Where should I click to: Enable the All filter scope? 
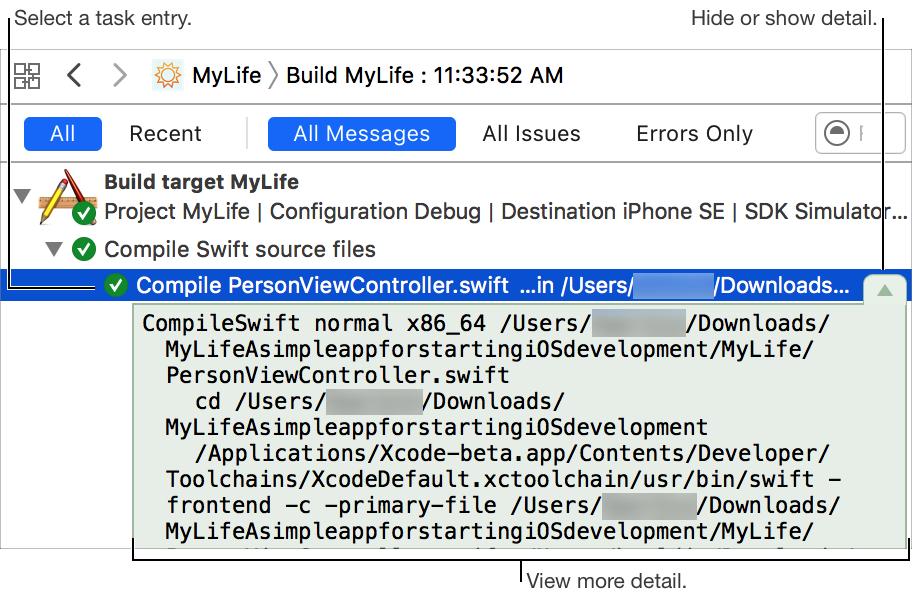(x=62, y=133)
